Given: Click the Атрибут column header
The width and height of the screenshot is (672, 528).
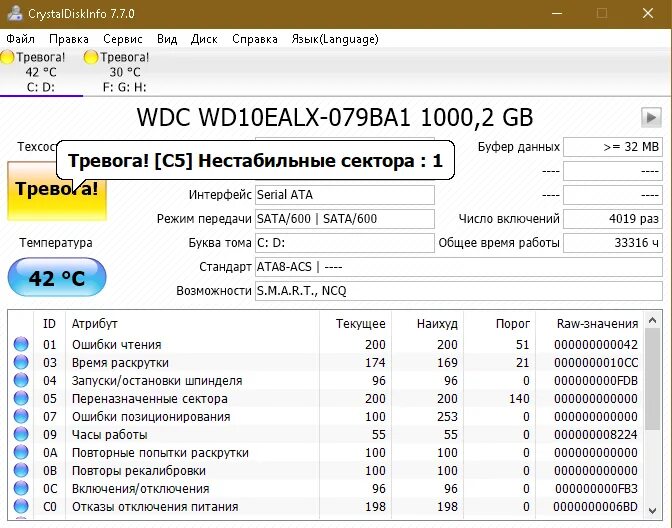Looking at the screenshot, I should pyautogui.click(x=192, y=324).
